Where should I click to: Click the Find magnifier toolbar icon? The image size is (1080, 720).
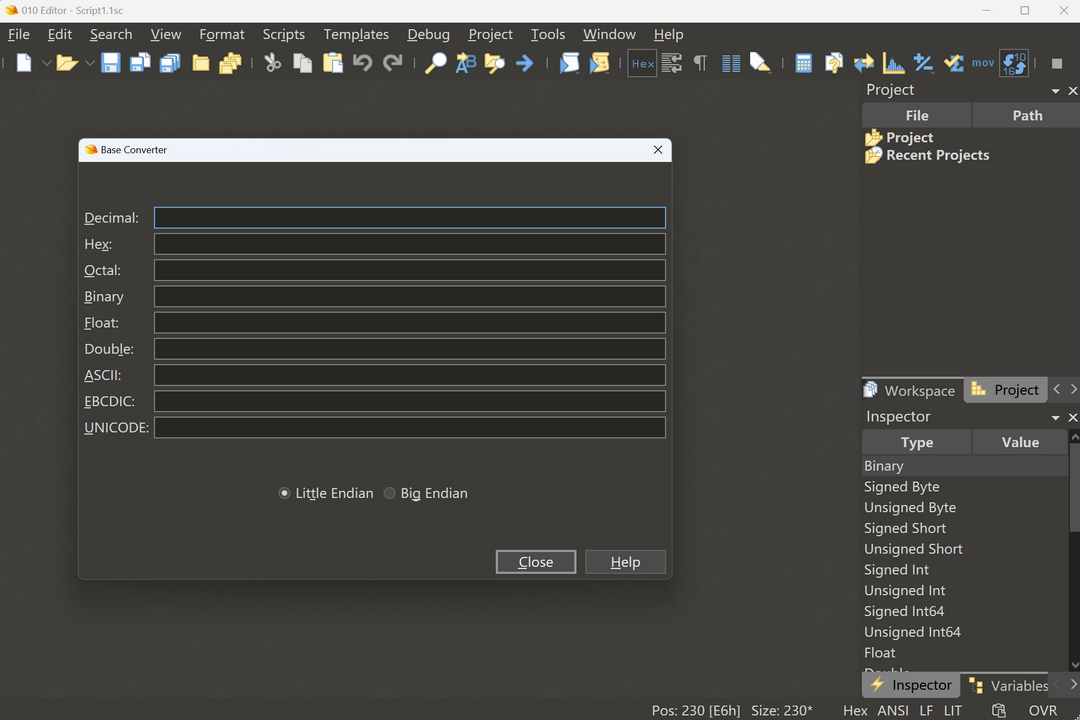click(435, 63)
